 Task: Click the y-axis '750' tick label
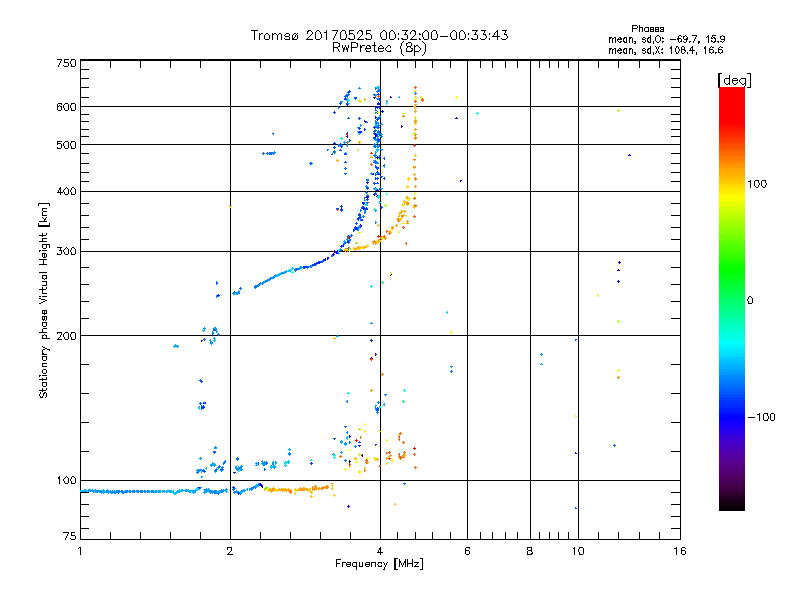point(66,63)
